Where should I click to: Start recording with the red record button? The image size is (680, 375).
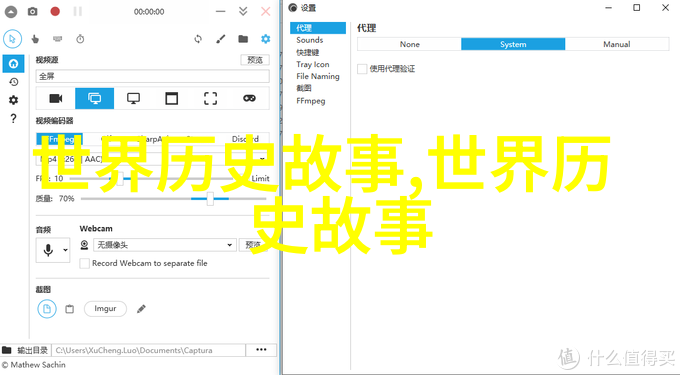coord(55,11)
